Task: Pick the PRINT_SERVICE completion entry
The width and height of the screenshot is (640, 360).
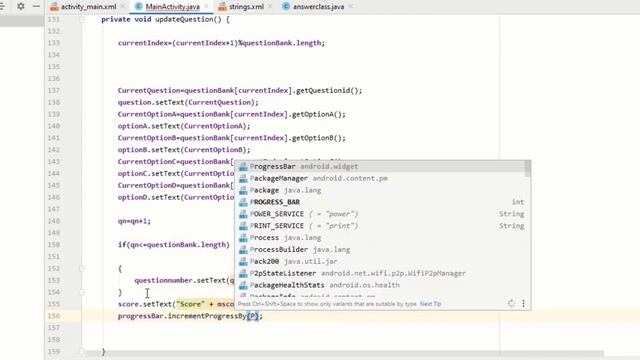Action: point(380,226)
